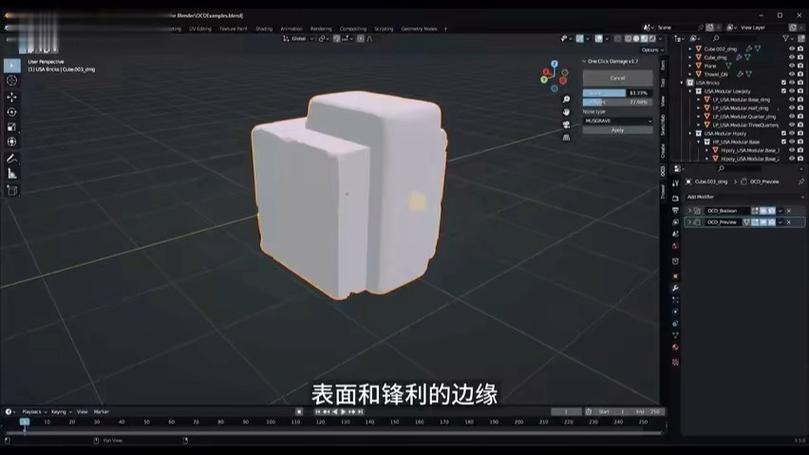
Task: Open the timeline Marker menu
Action: point(101,412)
